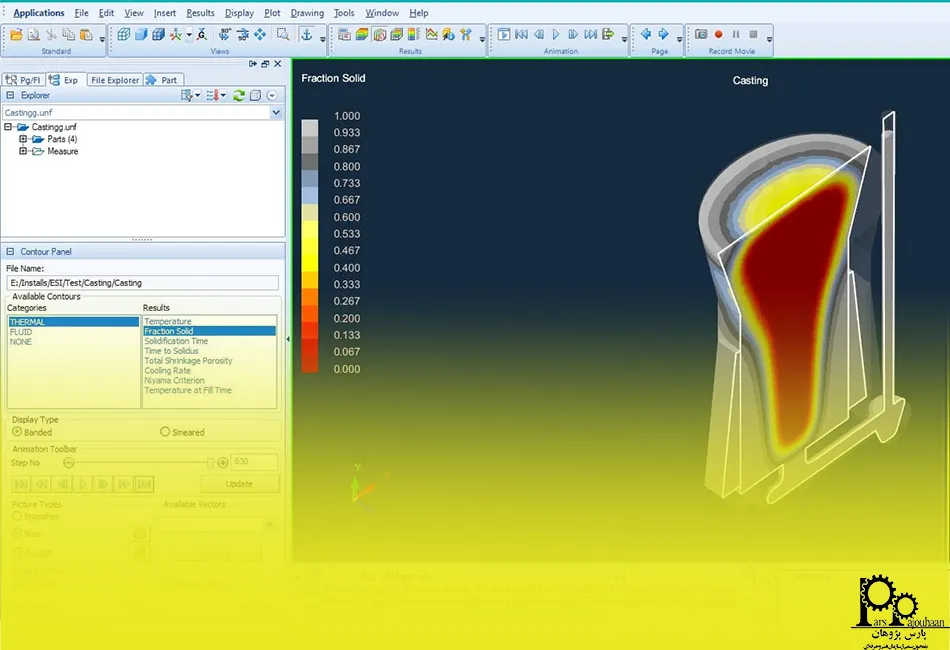The width and height of the screenshot is (950, 650).
Task: Open the Results menu
Action: click(x=201, y=13)
